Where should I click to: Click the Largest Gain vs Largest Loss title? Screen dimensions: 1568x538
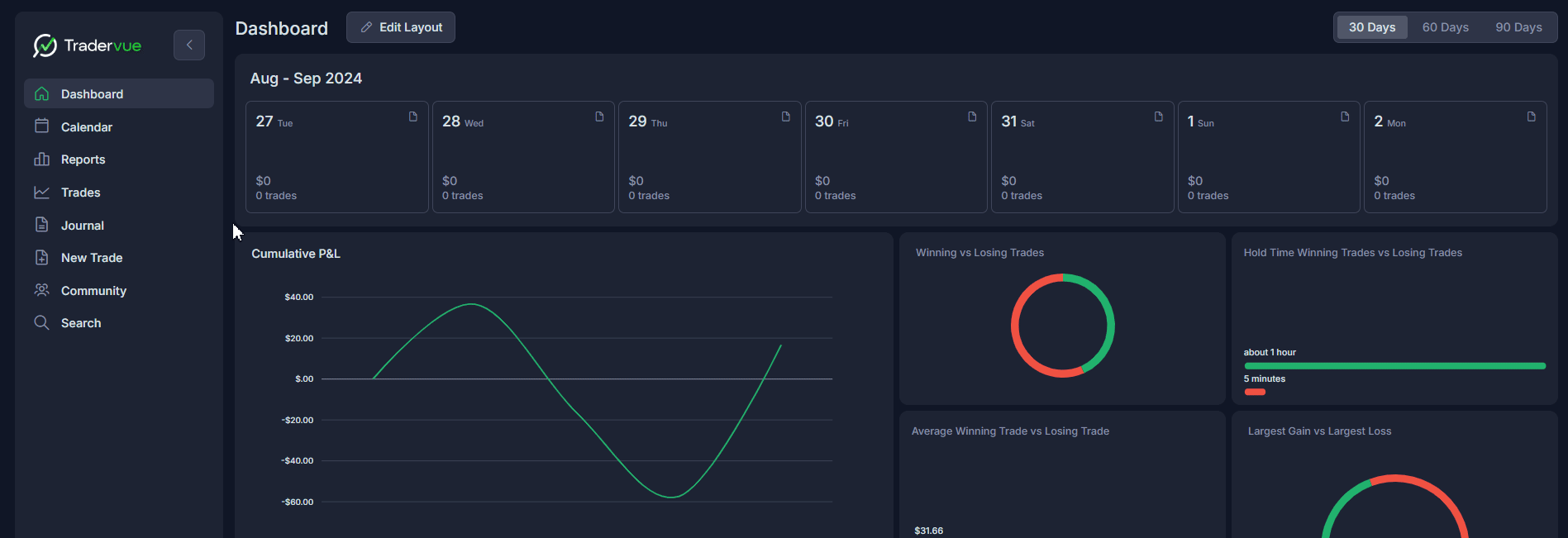click(1320, 431)
